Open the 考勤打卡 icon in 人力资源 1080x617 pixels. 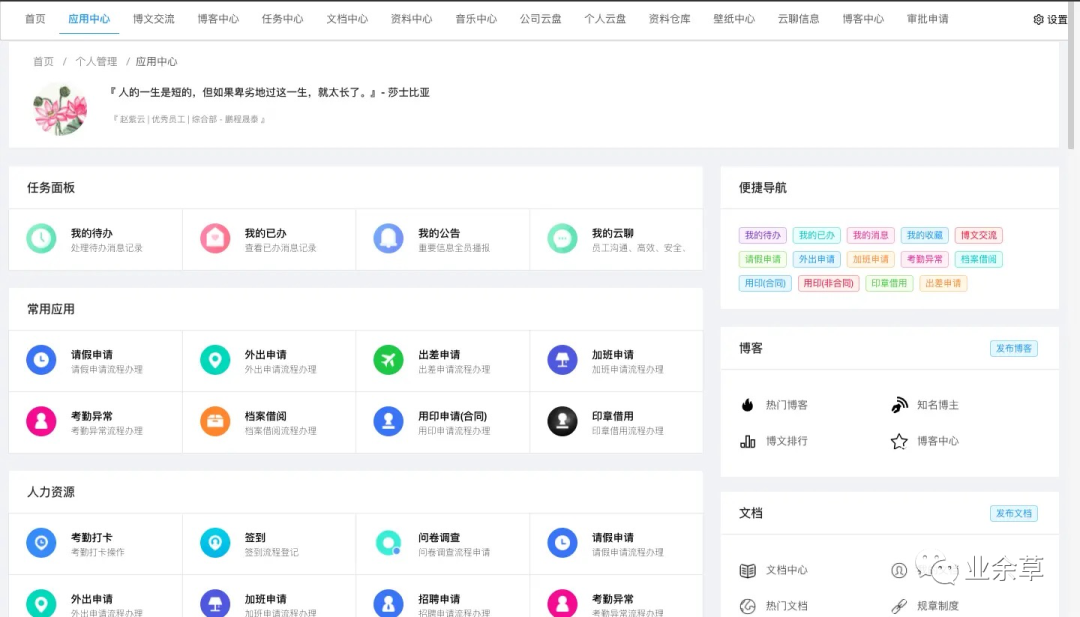(x=41, y=544)
